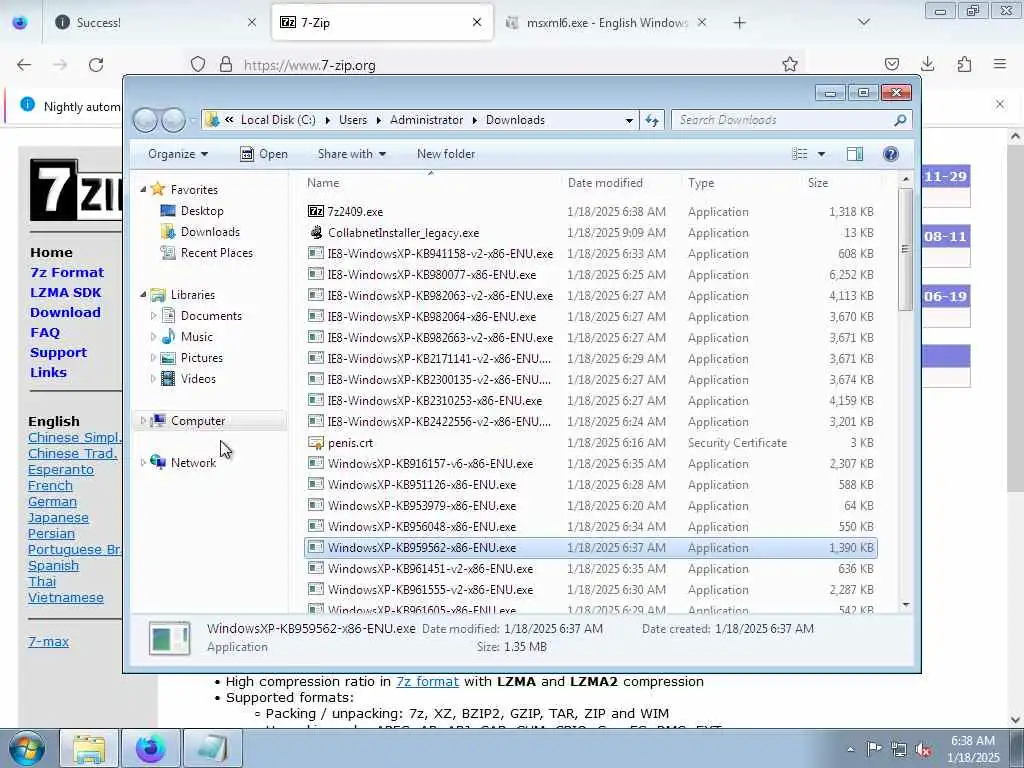Open Explorer help question mark icon
This screenshot has height=768, width=1024.
pyautogui.click(x=890, y=154)
